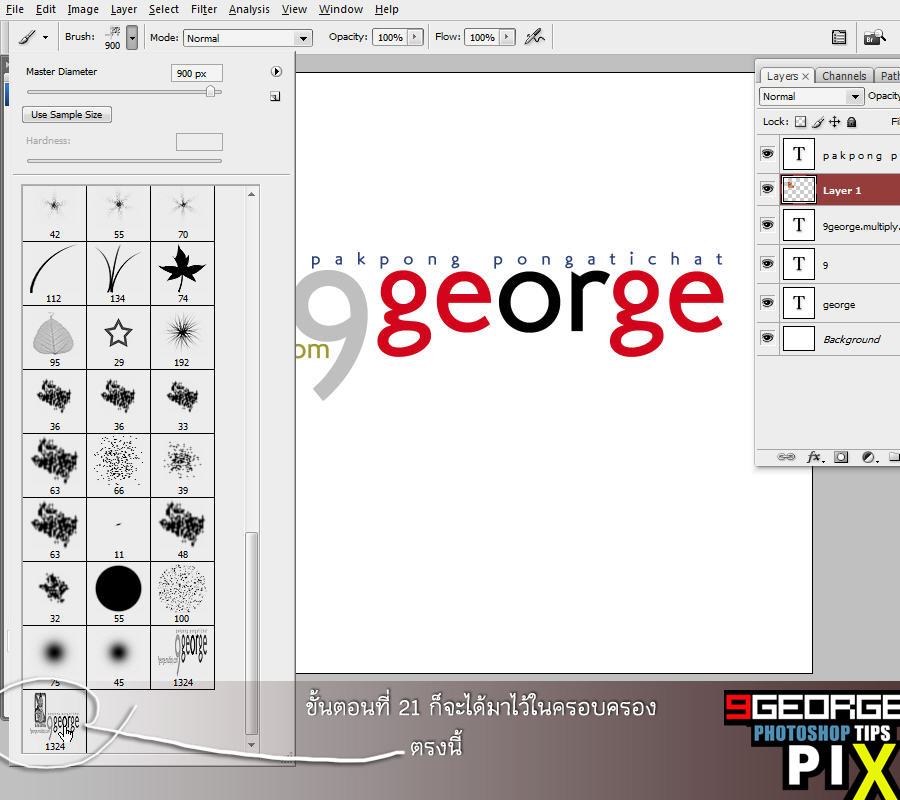
Task: Hide the Background layer eye
Action: 767,337
